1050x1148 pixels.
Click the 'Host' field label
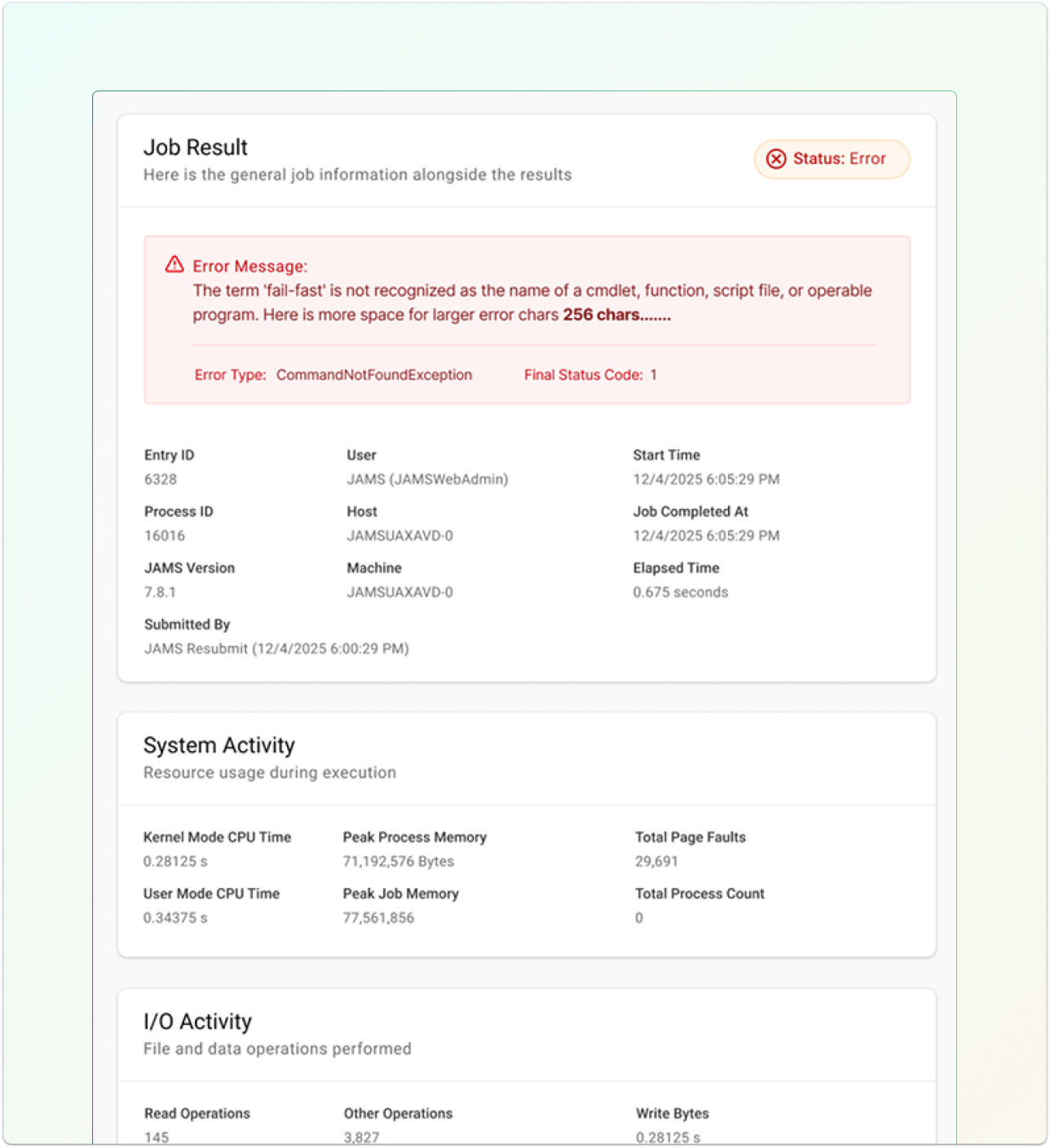(x=362, y=512)
